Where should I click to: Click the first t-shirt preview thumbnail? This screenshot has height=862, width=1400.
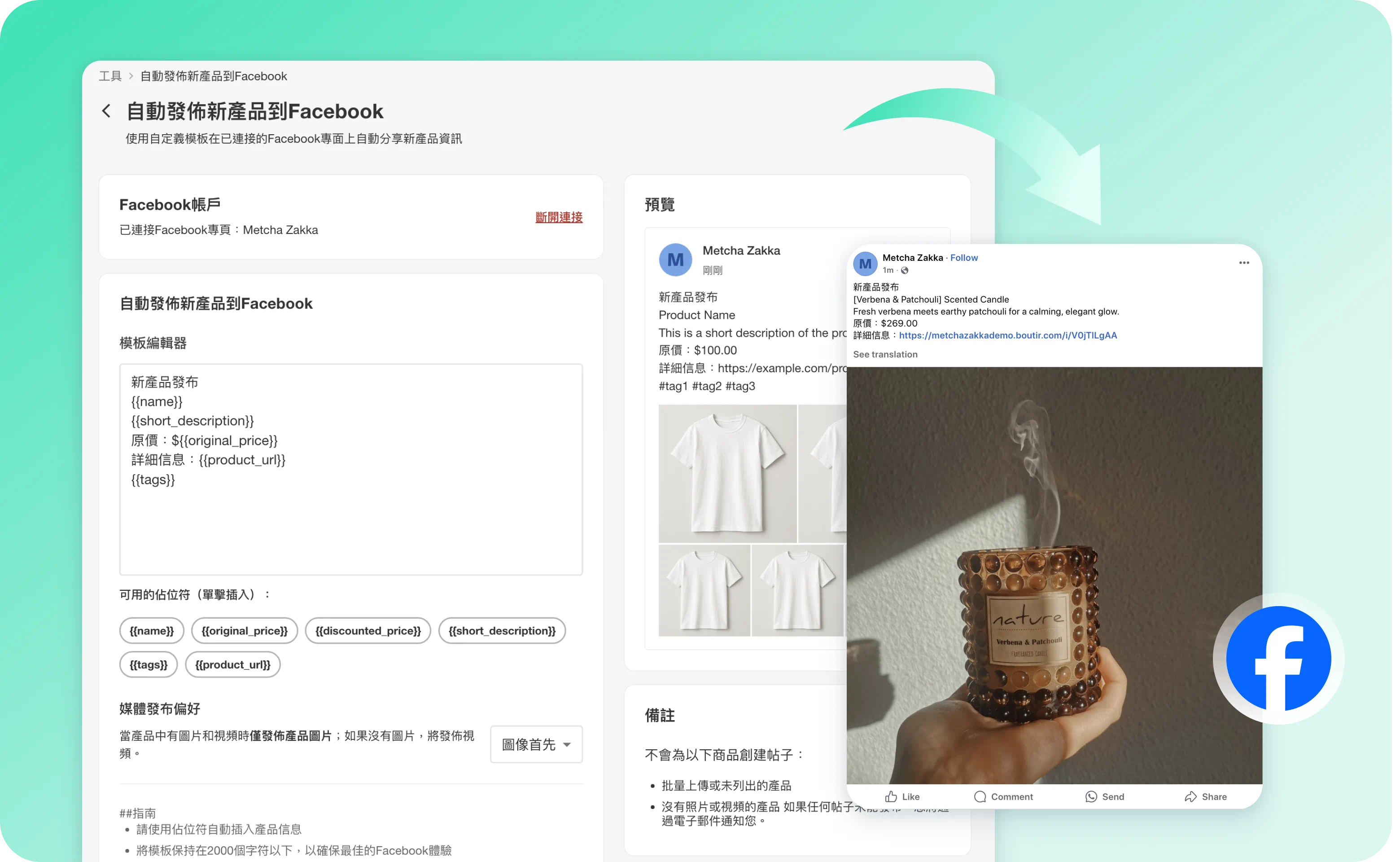pyautogui.click(x=727, y=473)
